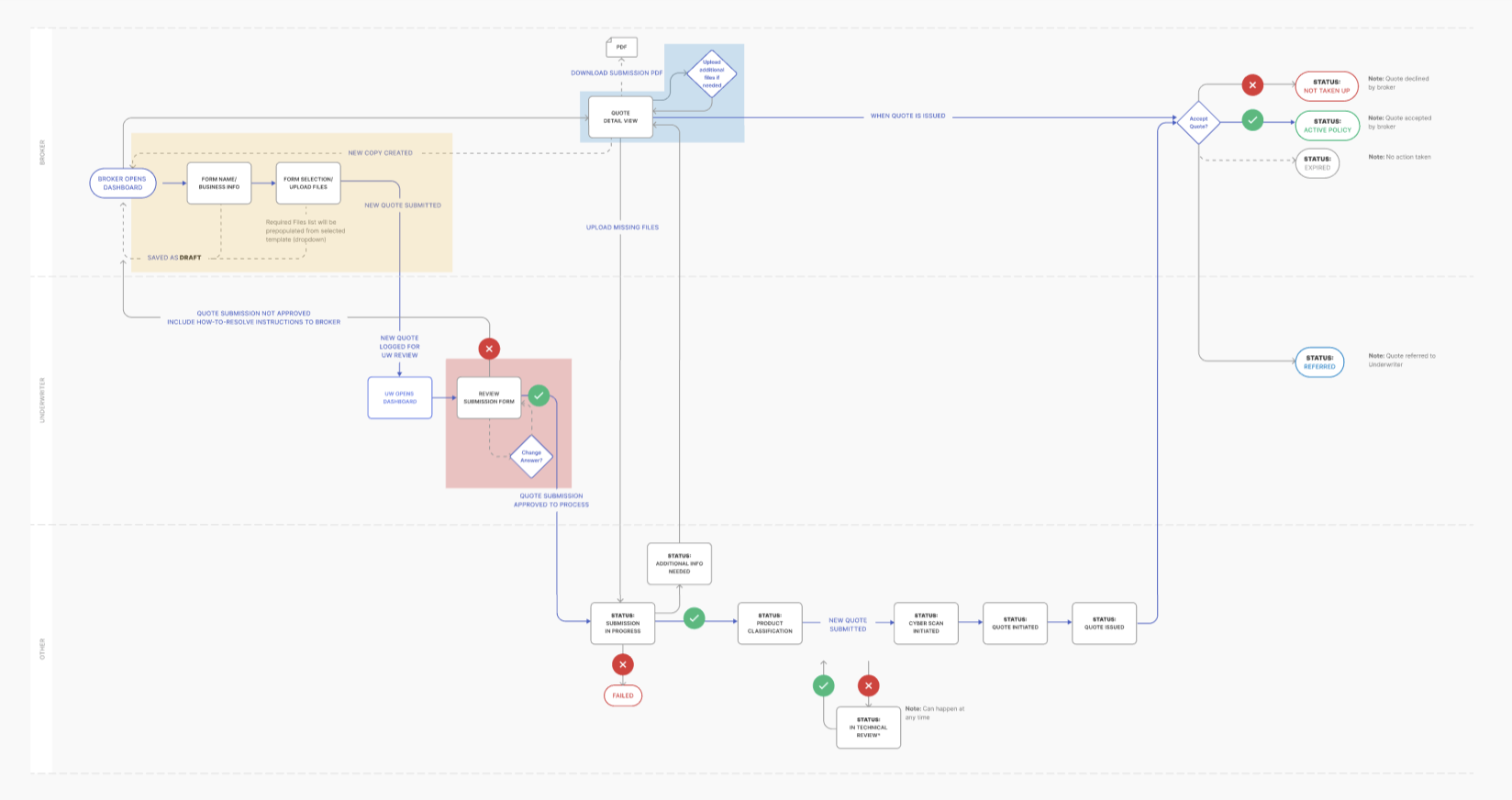Screen dimensions: 1512x800
Task: Select the green check beside Review Submission Form
Action: [x=539, y=396]
